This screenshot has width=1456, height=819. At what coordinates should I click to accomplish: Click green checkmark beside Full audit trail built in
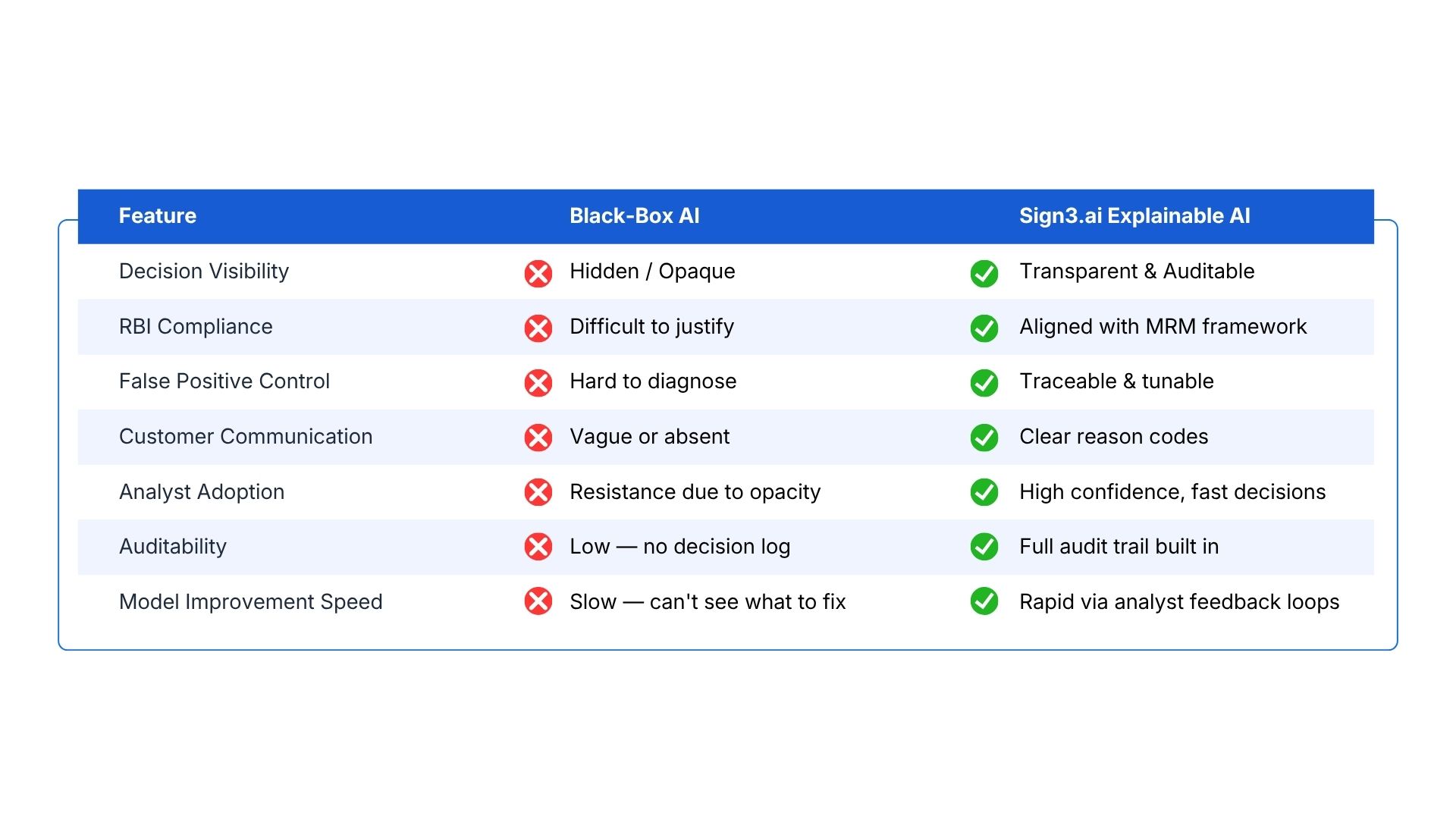(984, 547)
